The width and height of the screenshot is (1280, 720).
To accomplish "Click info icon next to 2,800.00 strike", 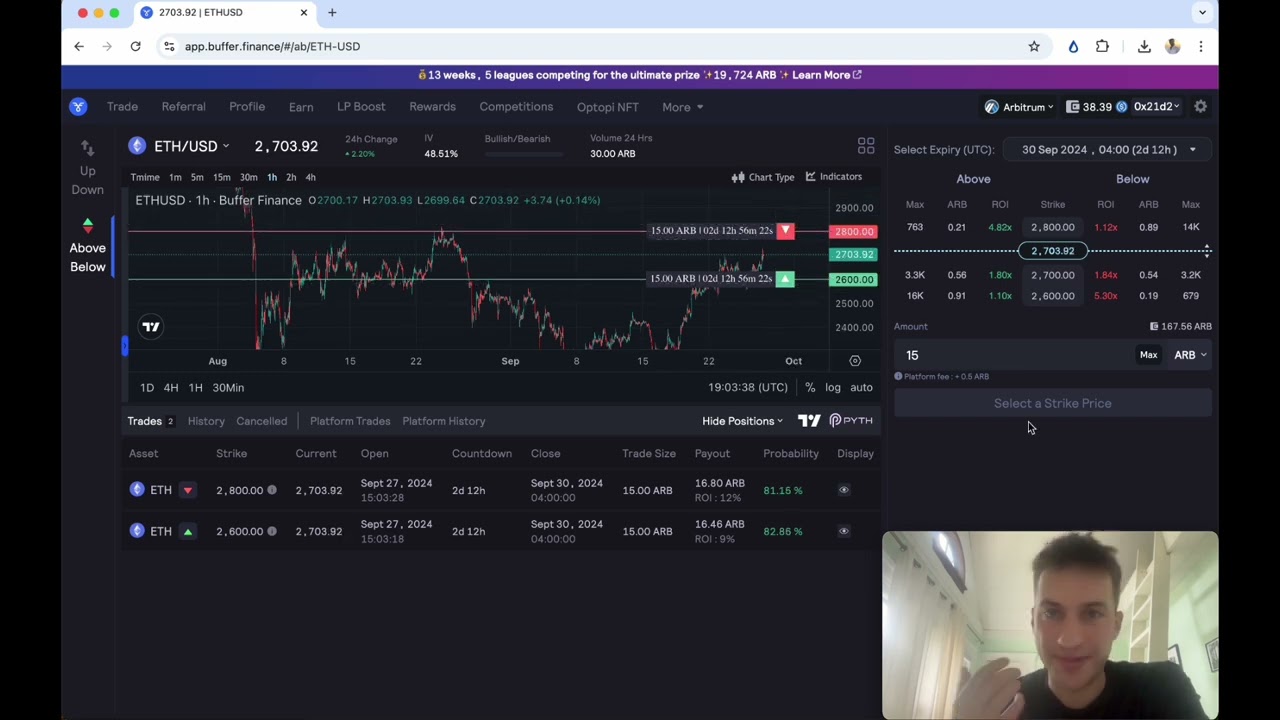I will [272, 490].
